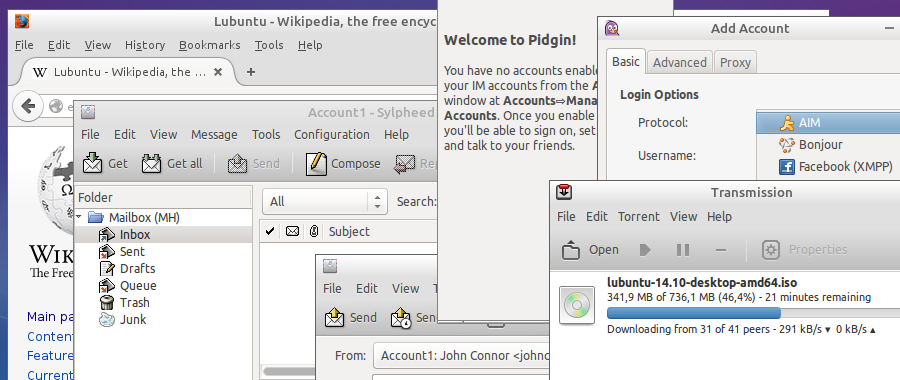This screenshot has width=900, height=380.
Task: Open Firefox Tools menu
Action: coord(269,45)
